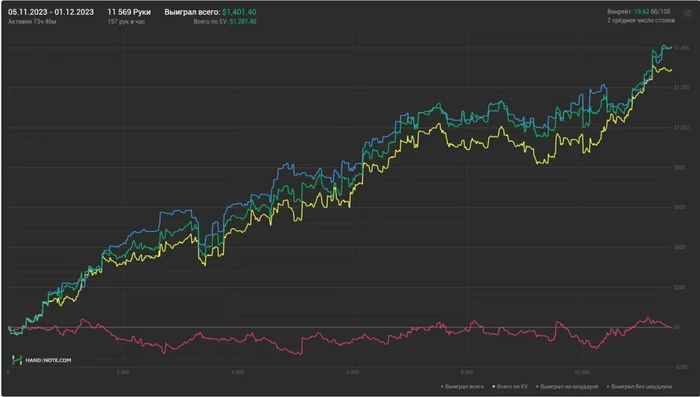Viewport: 700px width, 397px height.
Task: Click the $400 y-axis label
Action: (x=679, y=247)
